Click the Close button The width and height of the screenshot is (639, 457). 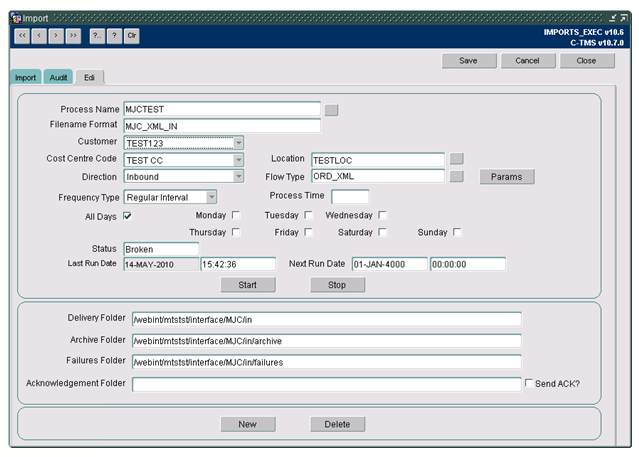click(587, 61)
